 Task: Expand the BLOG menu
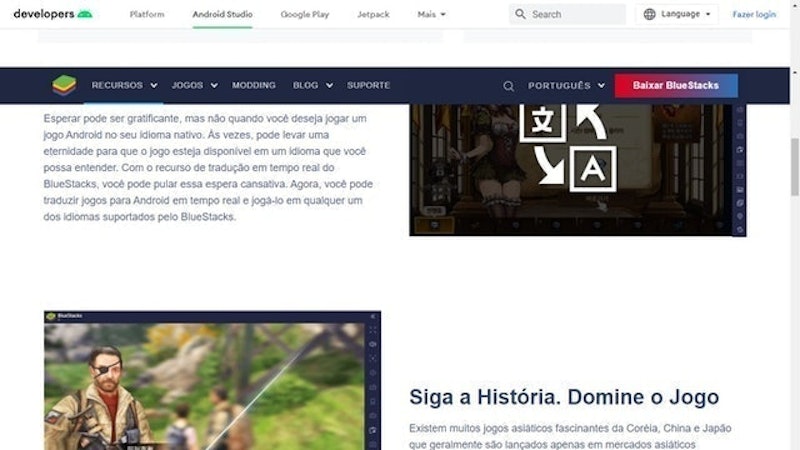tap(312, 85)
